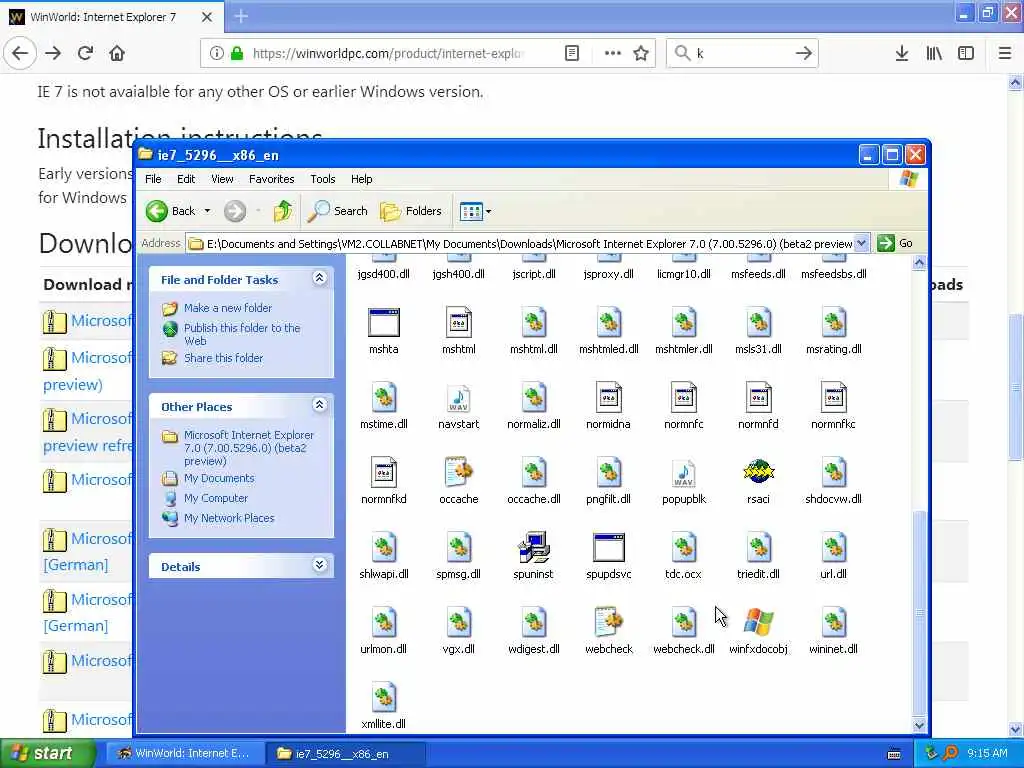Open the Back button history dropdown
The image size is (1024, 768).
[207, 211]
